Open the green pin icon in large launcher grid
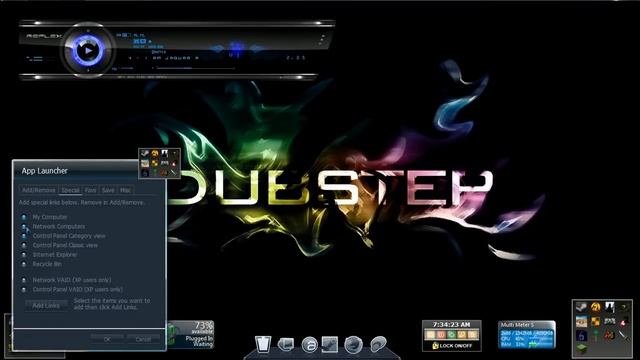640x360 pixels. pos(596,336)
